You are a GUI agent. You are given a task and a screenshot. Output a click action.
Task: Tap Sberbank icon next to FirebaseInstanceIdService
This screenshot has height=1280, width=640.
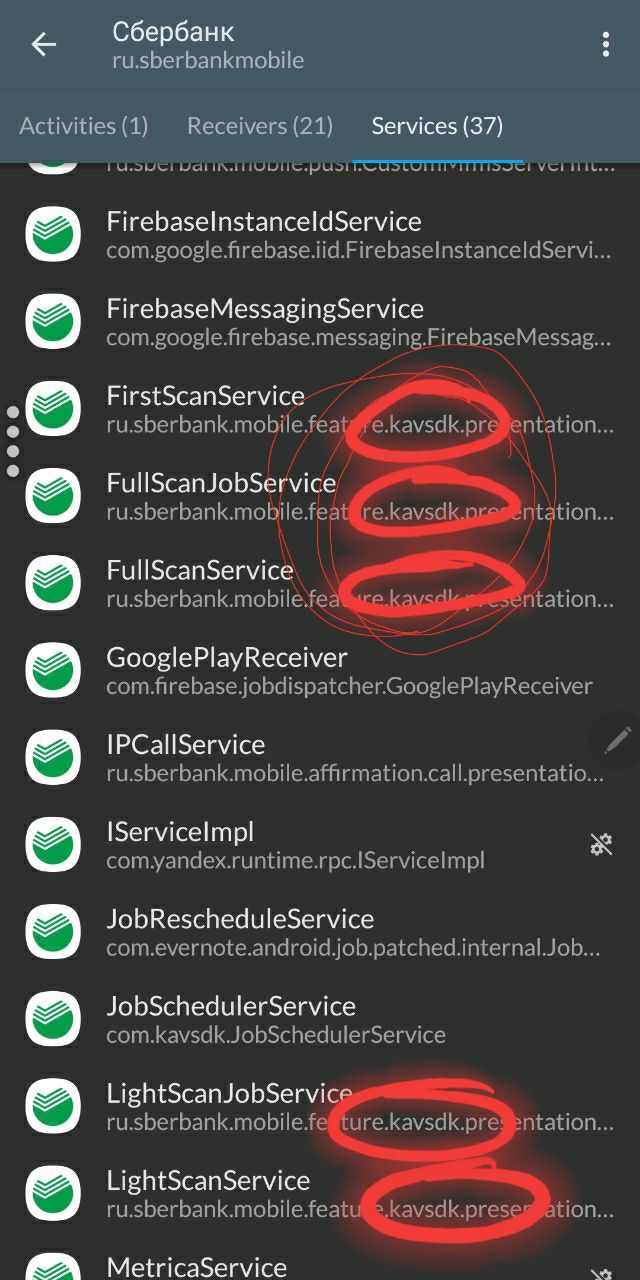point(53,234)
